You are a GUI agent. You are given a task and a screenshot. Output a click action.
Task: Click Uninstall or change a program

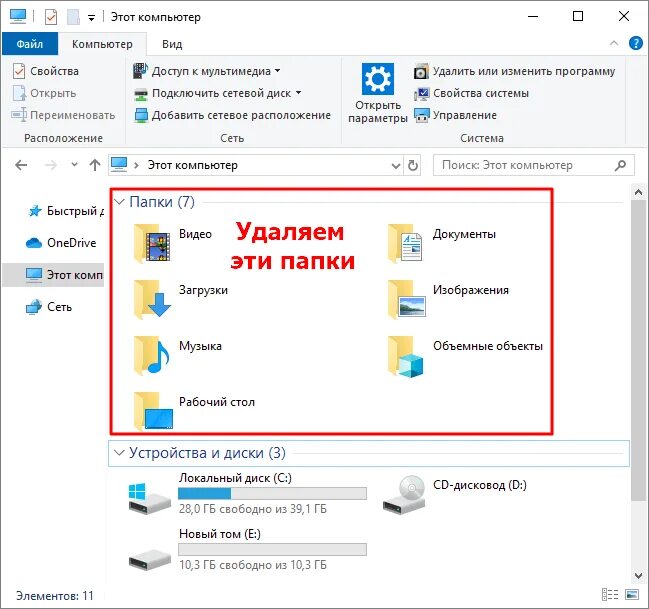[514, 71]
